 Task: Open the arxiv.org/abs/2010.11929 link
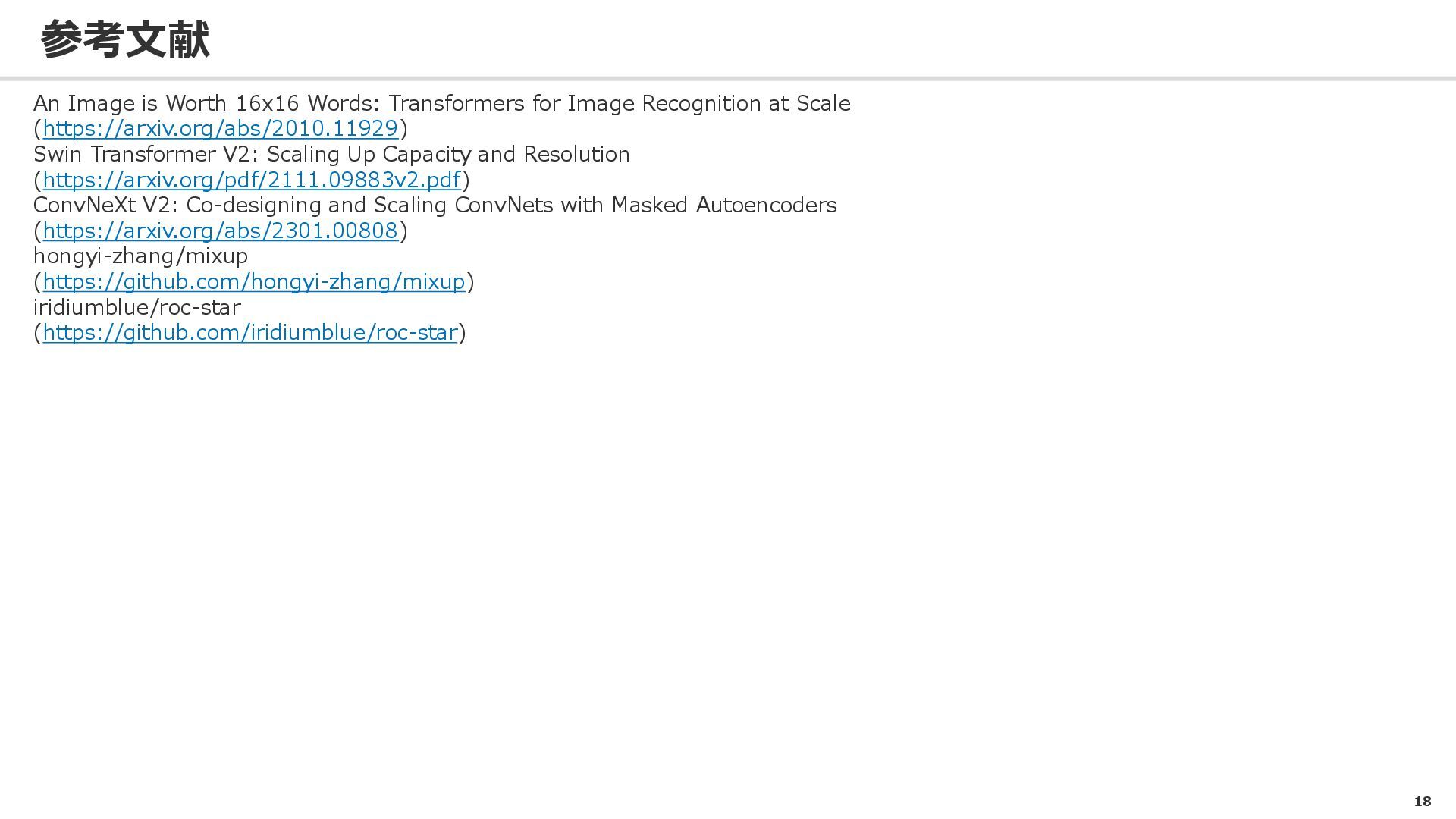(220, 128)
